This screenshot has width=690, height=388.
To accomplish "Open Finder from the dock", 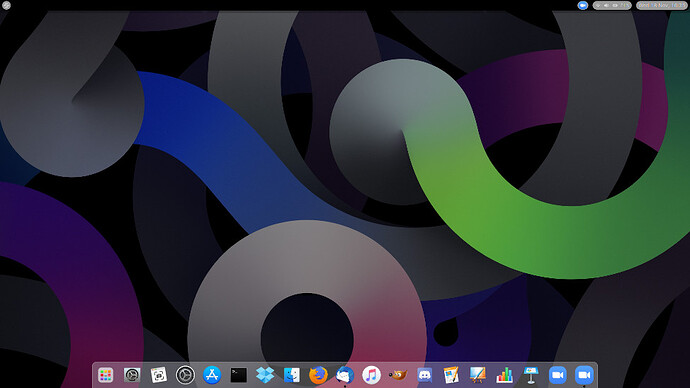I will [292, 375].
